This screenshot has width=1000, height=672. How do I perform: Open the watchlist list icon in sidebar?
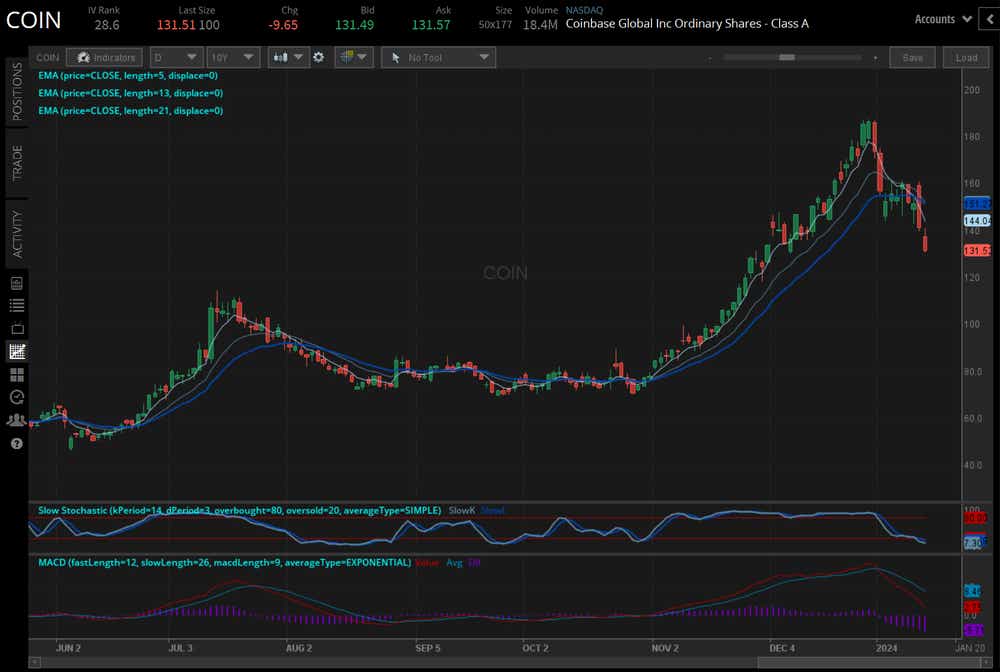pyautogui.click(x=16, y=305)
